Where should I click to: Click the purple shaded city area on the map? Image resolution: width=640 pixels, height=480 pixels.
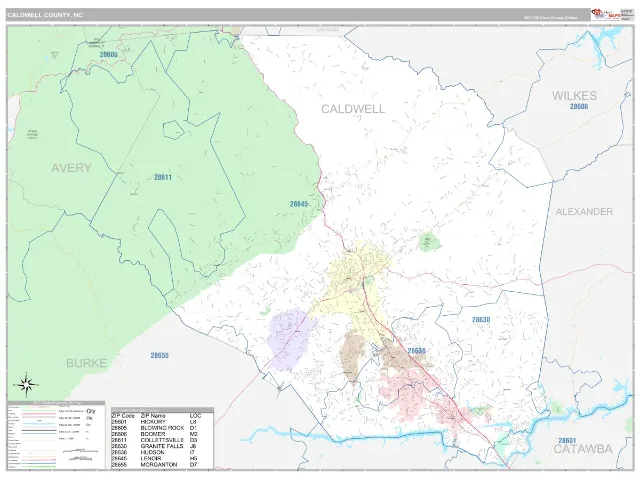pyautogui.click(x=291, y=339)
